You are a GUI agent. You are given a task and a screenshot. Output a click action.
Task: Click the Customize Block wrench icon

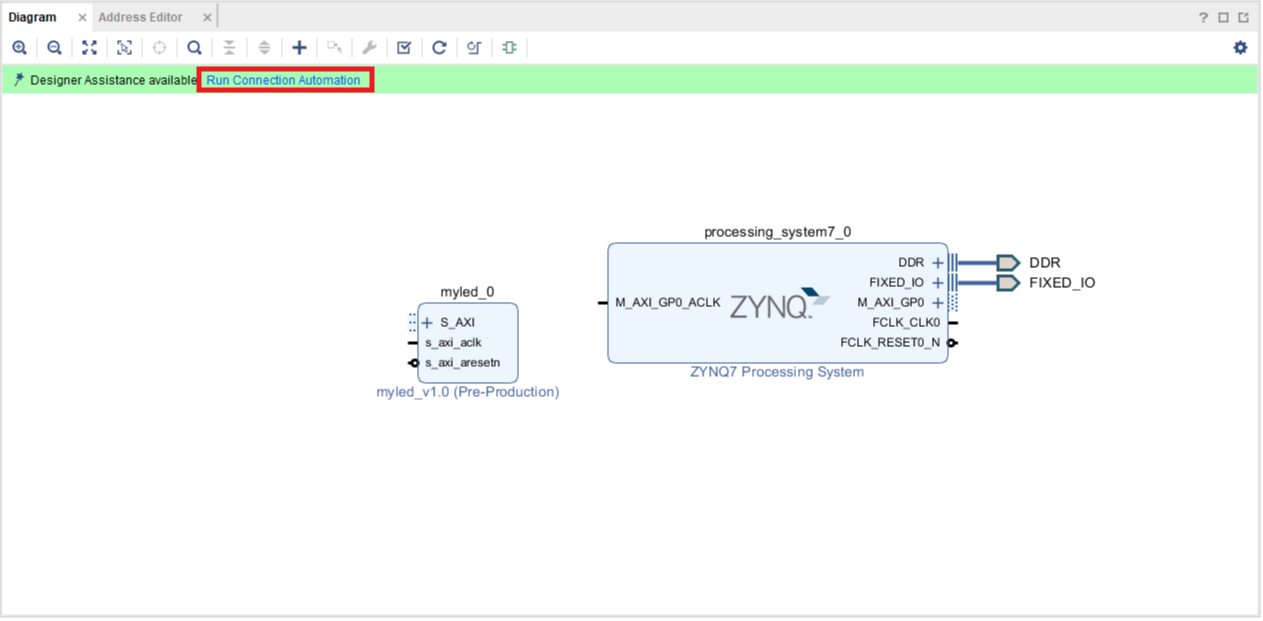coord(369,47)
